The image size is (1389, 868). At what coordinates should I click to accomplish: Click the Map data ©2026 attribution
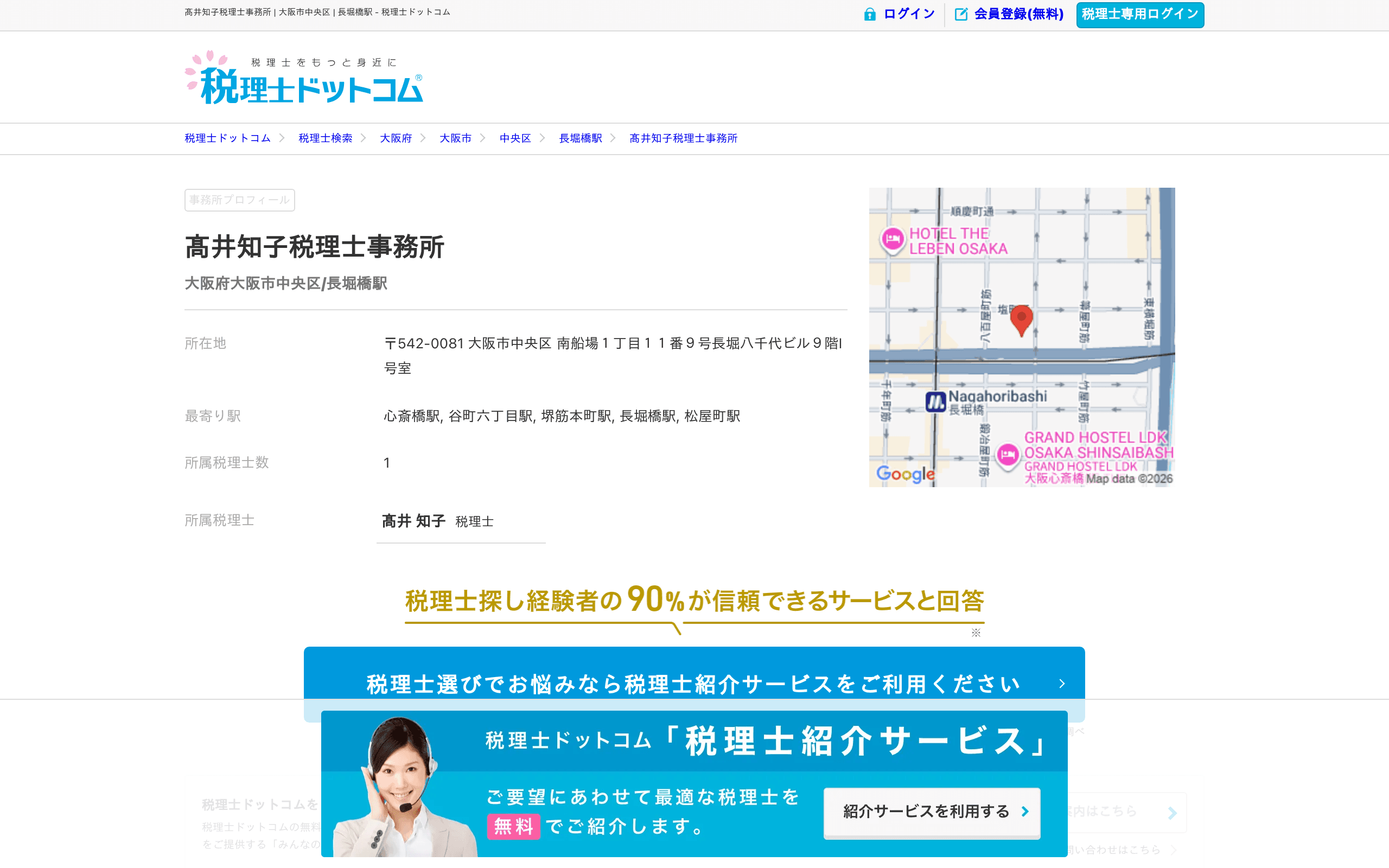tap(1129, 479)
